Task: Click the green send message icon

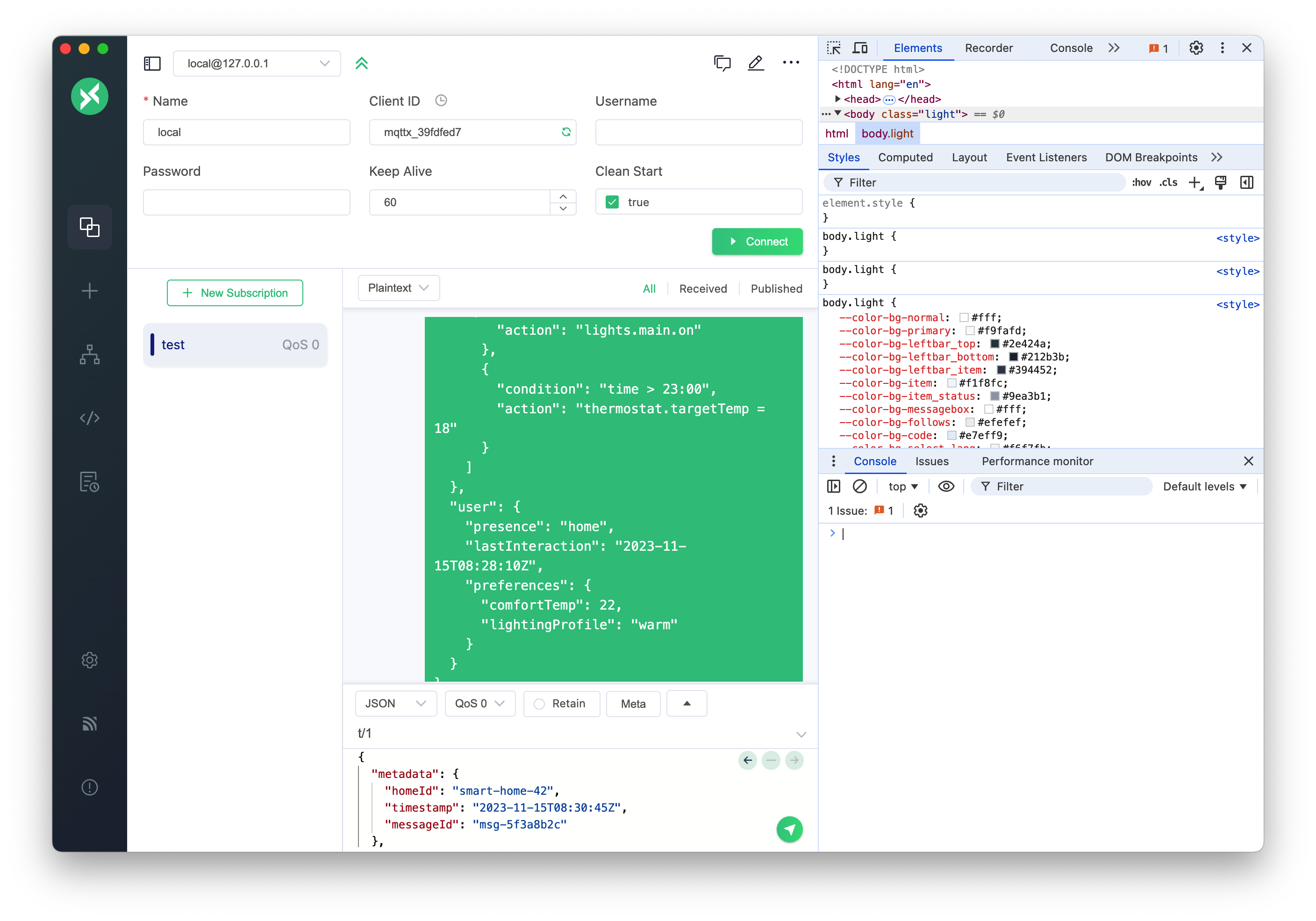Action: tap(789, 829)
